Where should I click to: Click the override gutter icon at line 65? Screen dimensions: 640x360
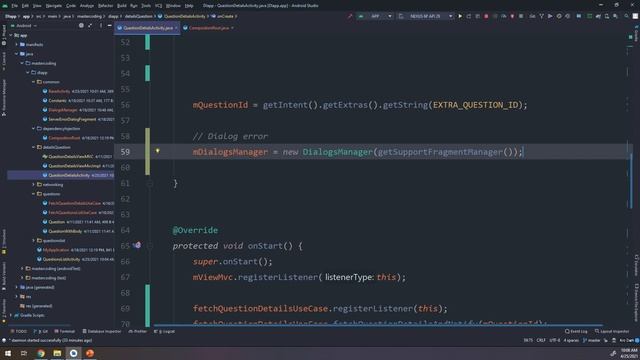[x=138, y=245]
